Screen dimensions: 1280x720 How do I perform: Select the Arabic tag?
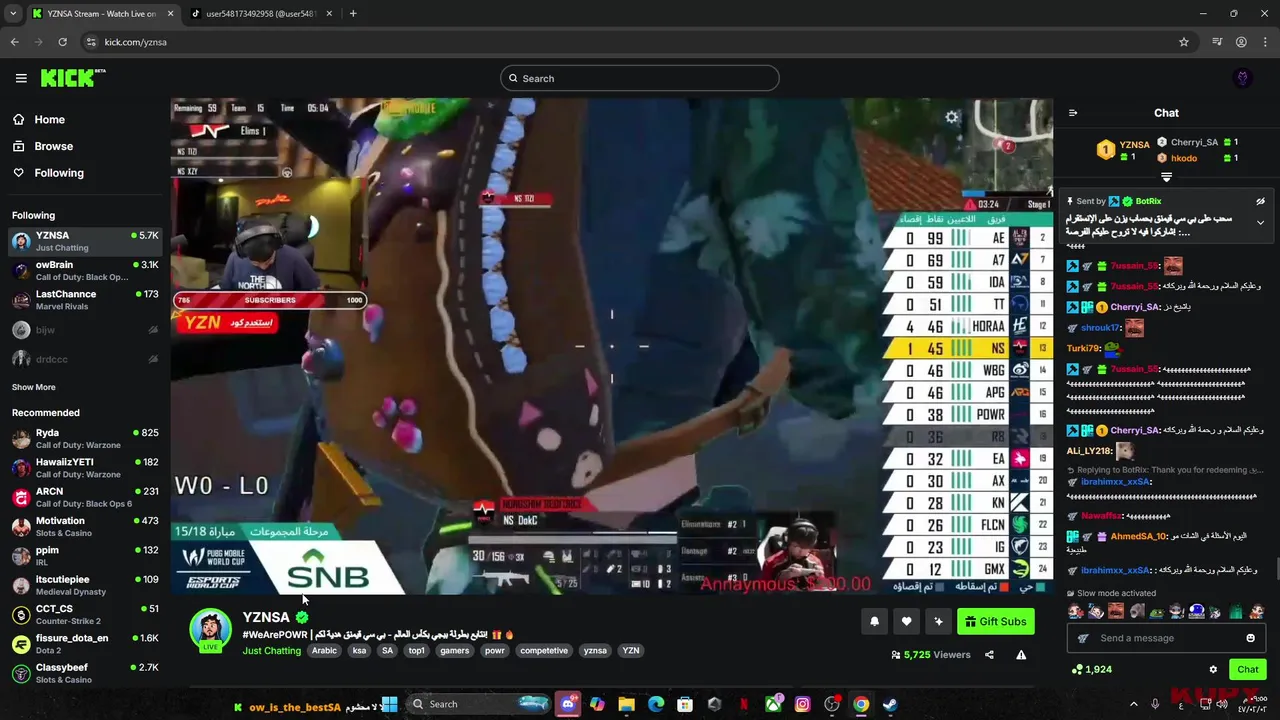coord(324,651)
